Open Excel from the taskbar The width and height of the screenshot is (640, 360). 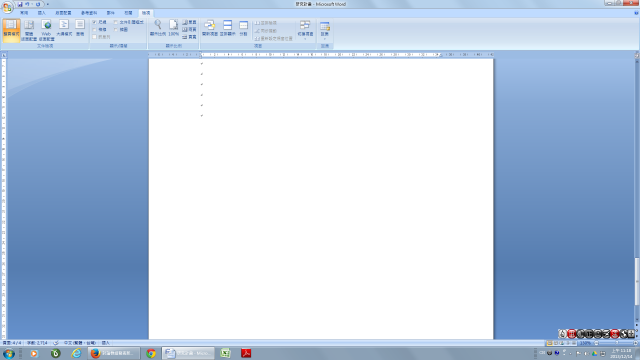225,353
